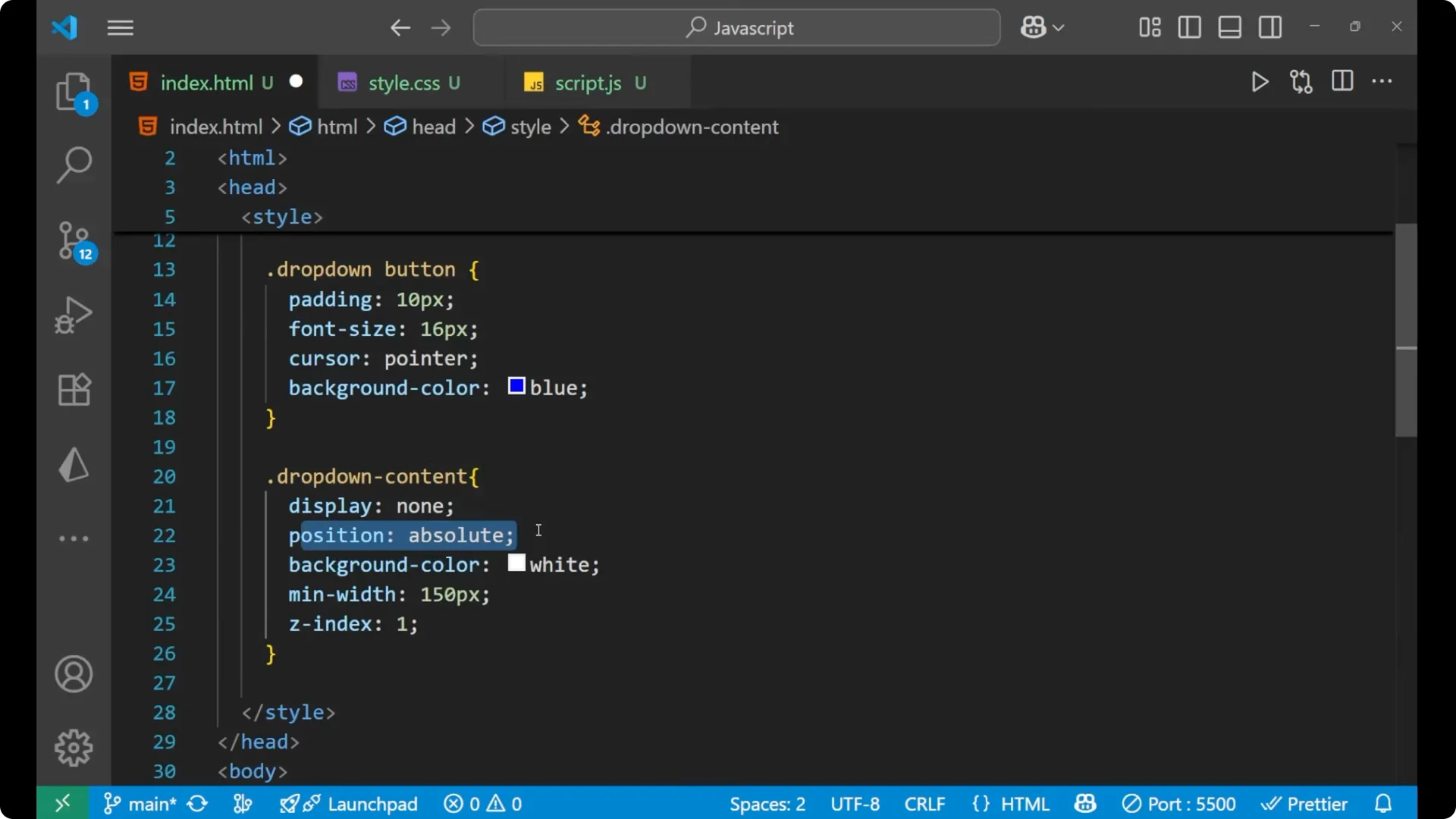Open the Extensions view

74,390
